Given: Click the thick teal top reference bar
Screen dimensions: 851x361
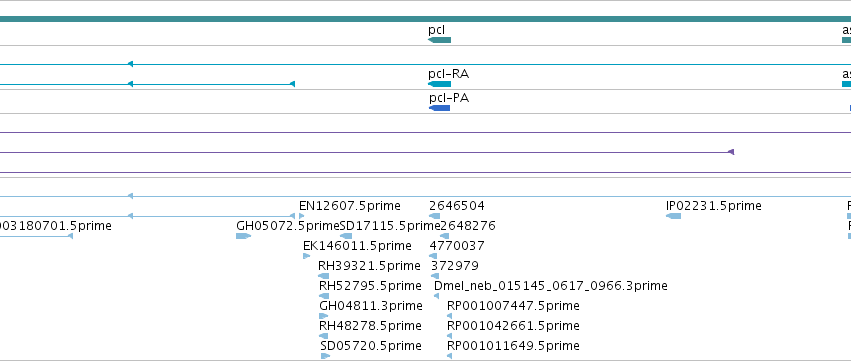Looking at the screenshot, I should [426, 19].
